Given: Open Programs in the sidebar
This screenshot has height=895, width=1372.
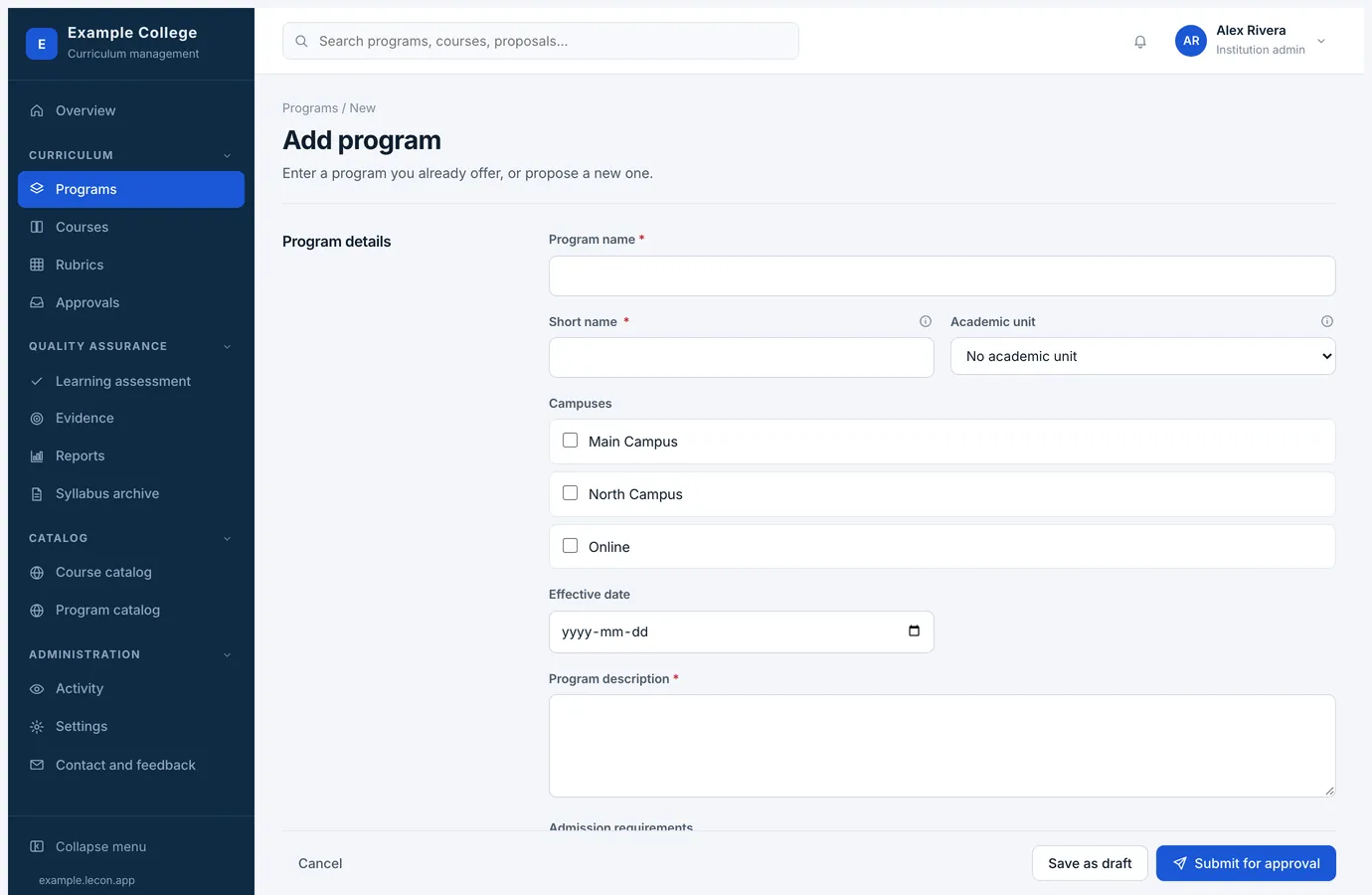Looking at the screenshot, I should 131,189.
